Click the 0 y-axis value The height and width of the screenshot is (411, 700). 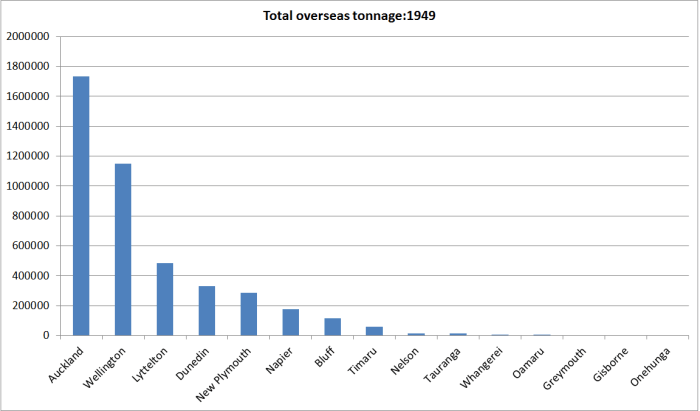[46, 336]
